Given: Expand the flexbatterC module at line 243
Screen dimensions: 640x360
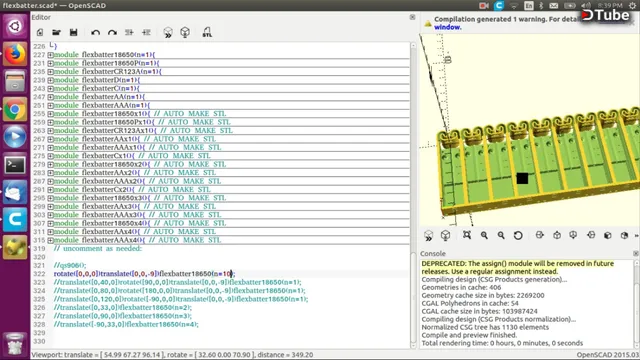Looking at the screenshot, I should [50, 89].
